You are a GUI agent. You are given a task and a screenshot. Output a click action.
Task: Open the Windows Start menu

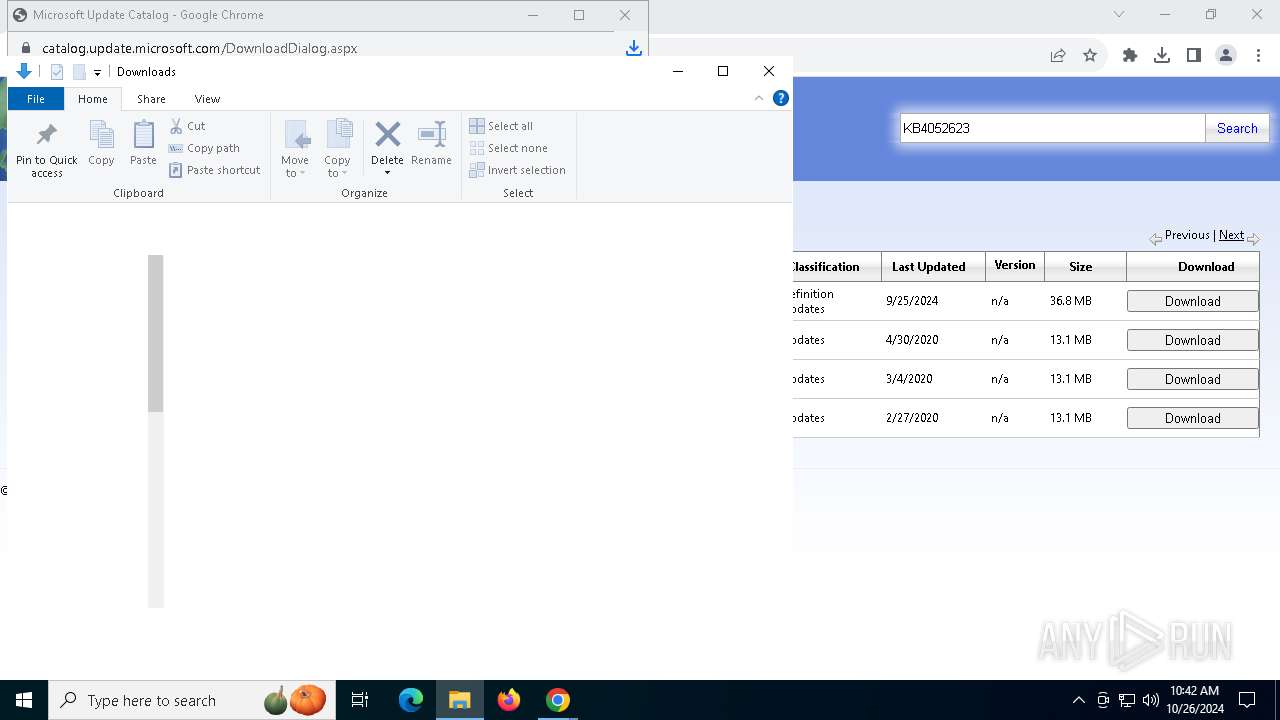pos(24,700)
